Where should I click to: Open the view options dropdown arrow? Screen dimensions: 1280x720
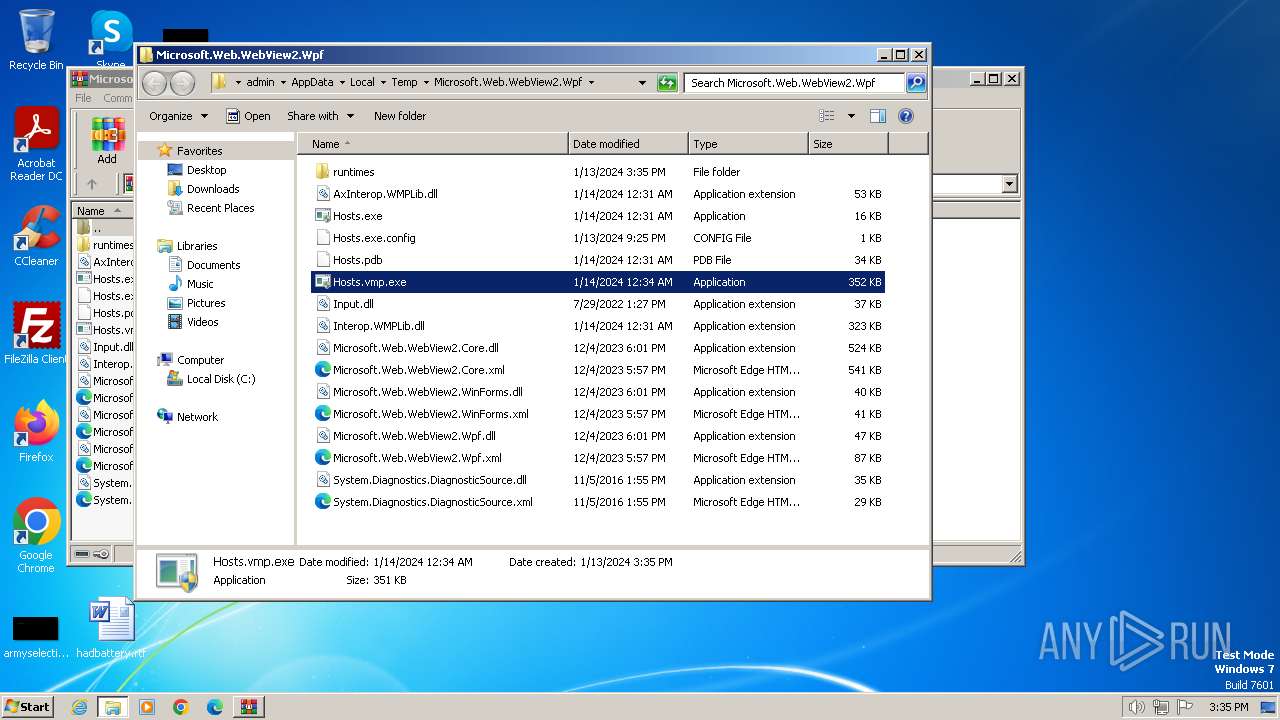coord(851,116)
